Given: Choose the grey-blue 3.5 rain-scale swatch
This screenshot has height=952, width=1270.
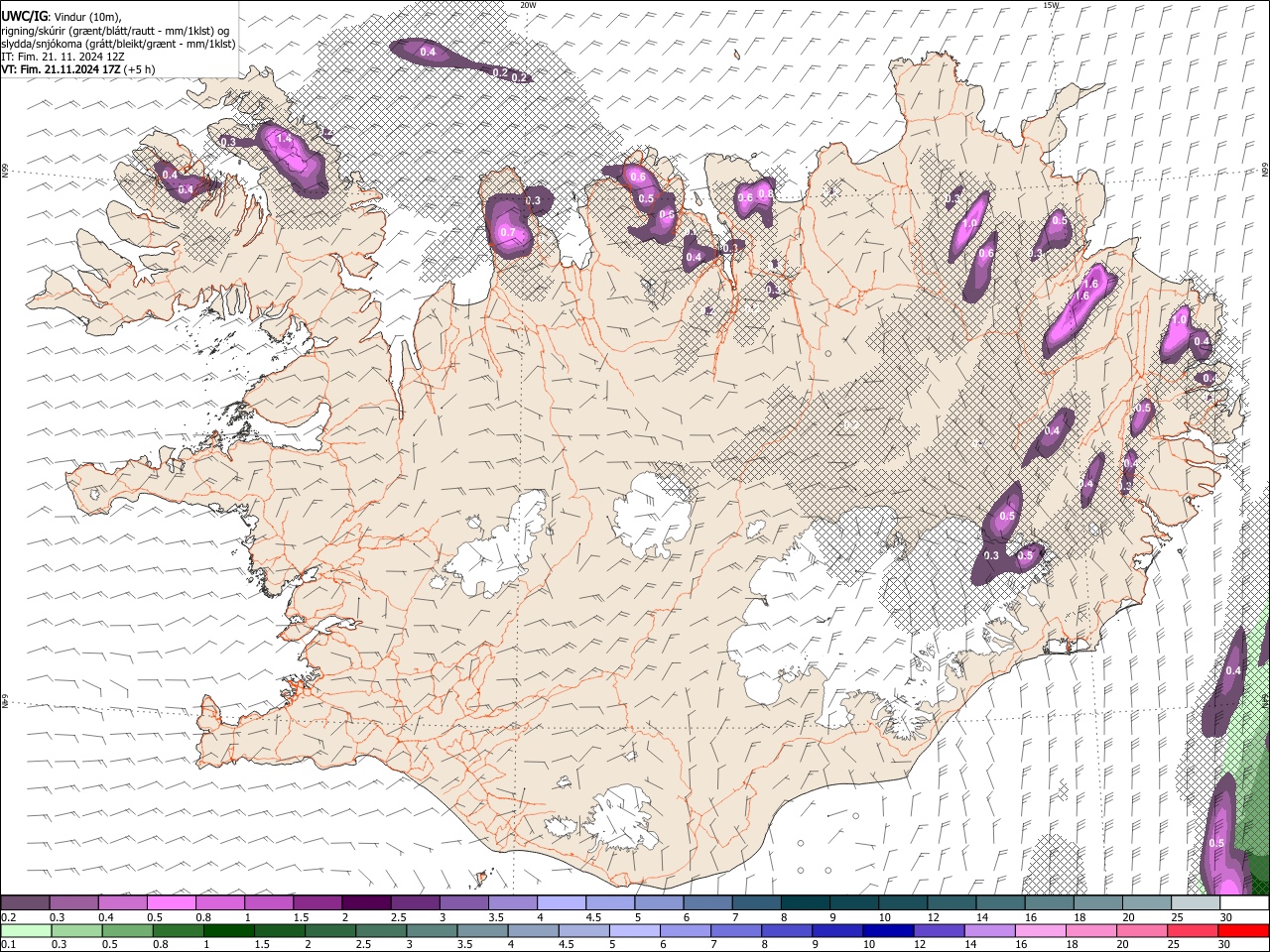Looking at the screenshot, I should (481, 930).
